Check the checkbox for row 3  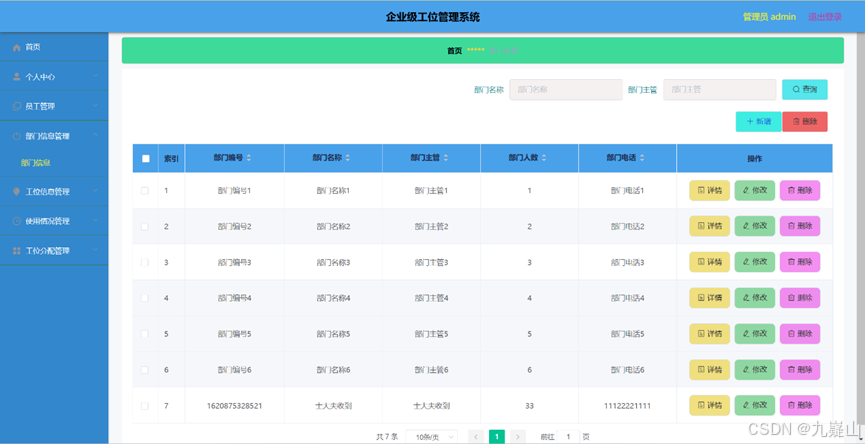[145, 263]
